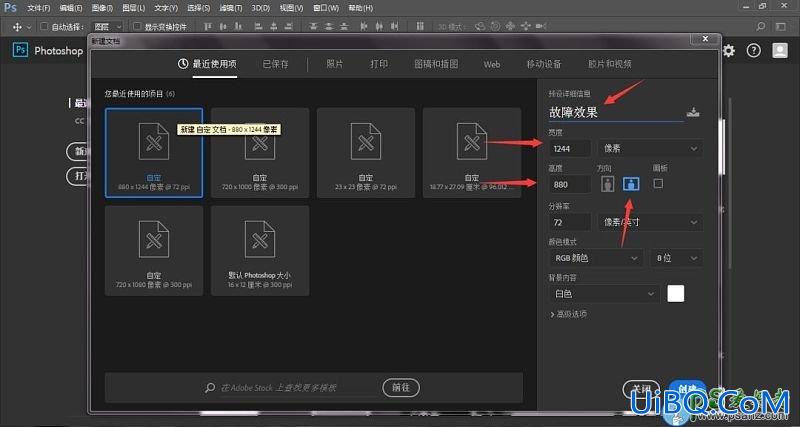Click the white background color swatch
Screen dimensions: 800x427
(x=676, y=294)
